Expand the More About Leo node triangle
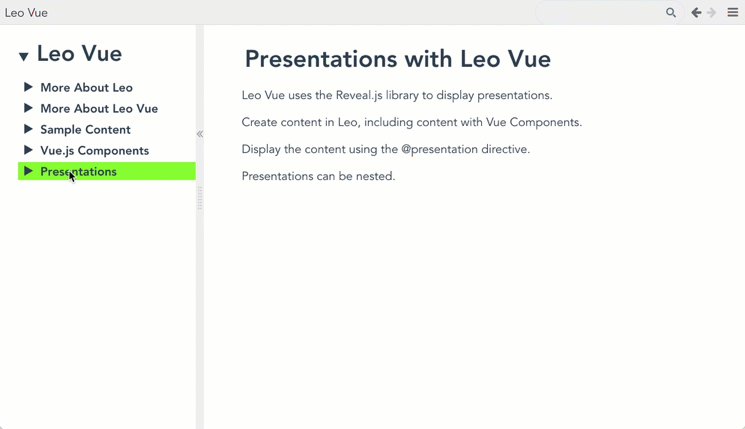Viewport: 745px width, 429px height. point(29,87)
